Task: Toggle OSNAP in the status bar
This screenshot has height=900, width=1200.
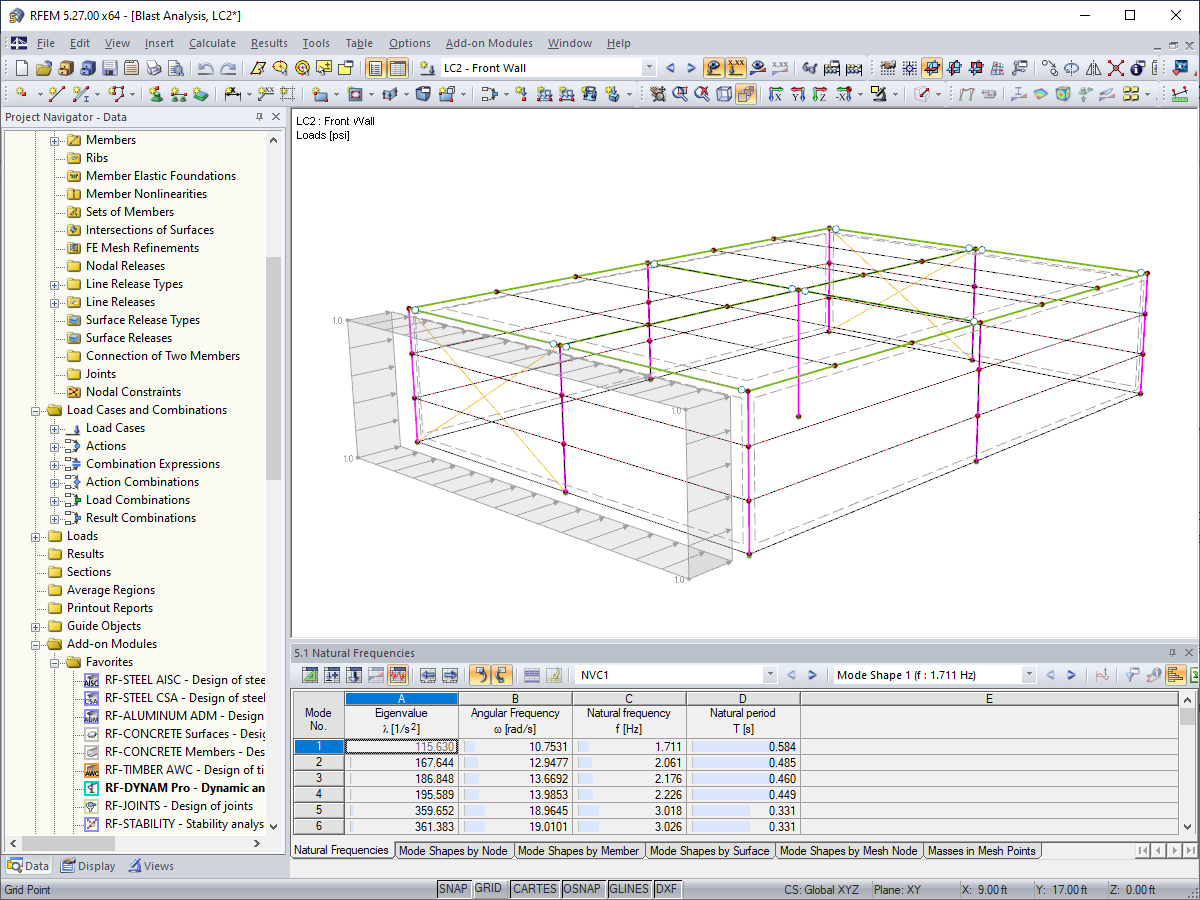Action: tap(582, 889)
